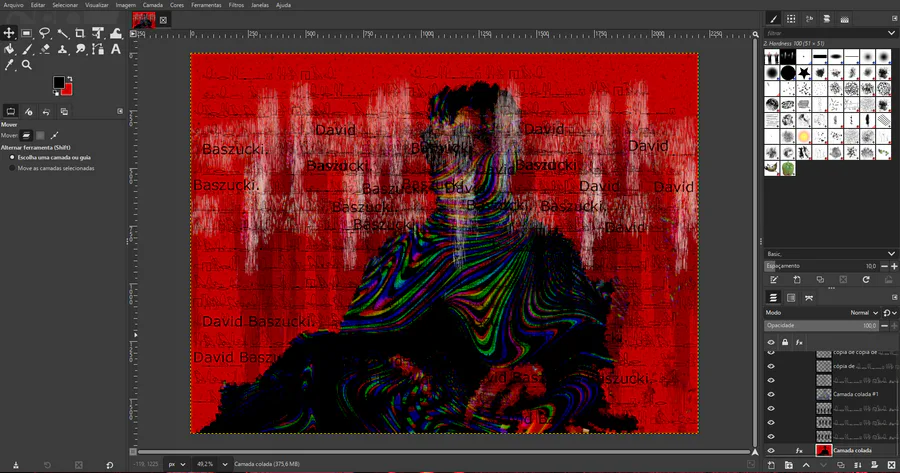Select the Clone stamp tool
Viewport: 900px width, 473px height.
(62, 49)
